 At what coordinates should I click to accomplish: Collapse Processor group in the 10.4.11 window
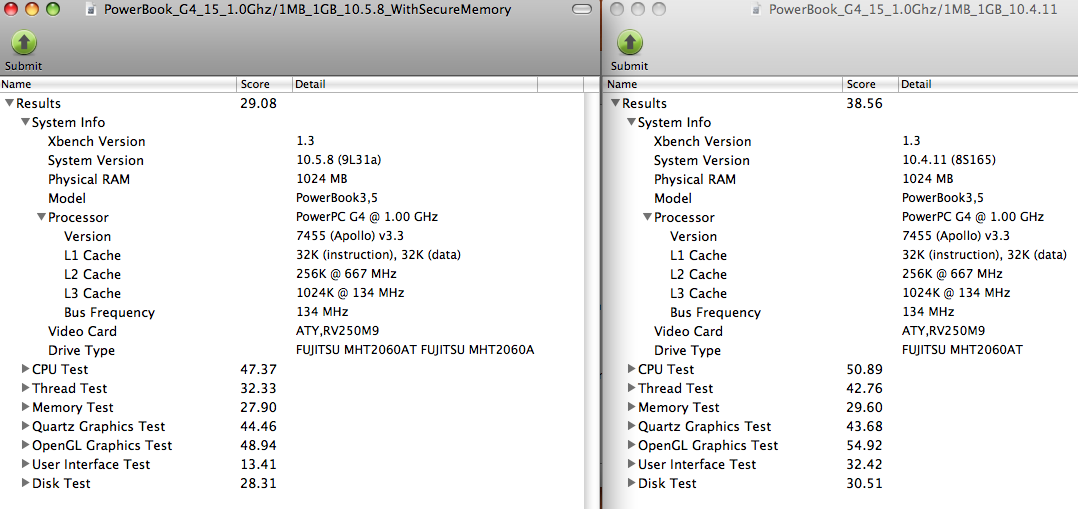[x=647, y=218]
